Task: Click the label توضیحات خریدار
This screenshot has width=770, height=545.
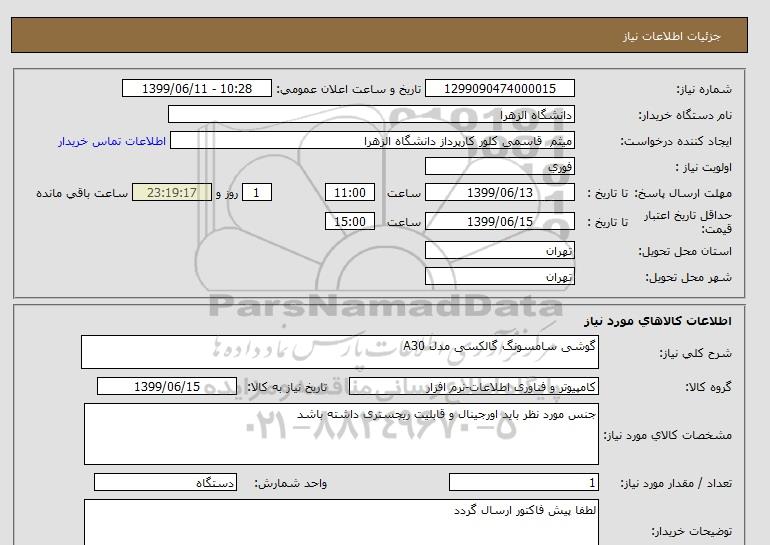Action: pos(691,531)
